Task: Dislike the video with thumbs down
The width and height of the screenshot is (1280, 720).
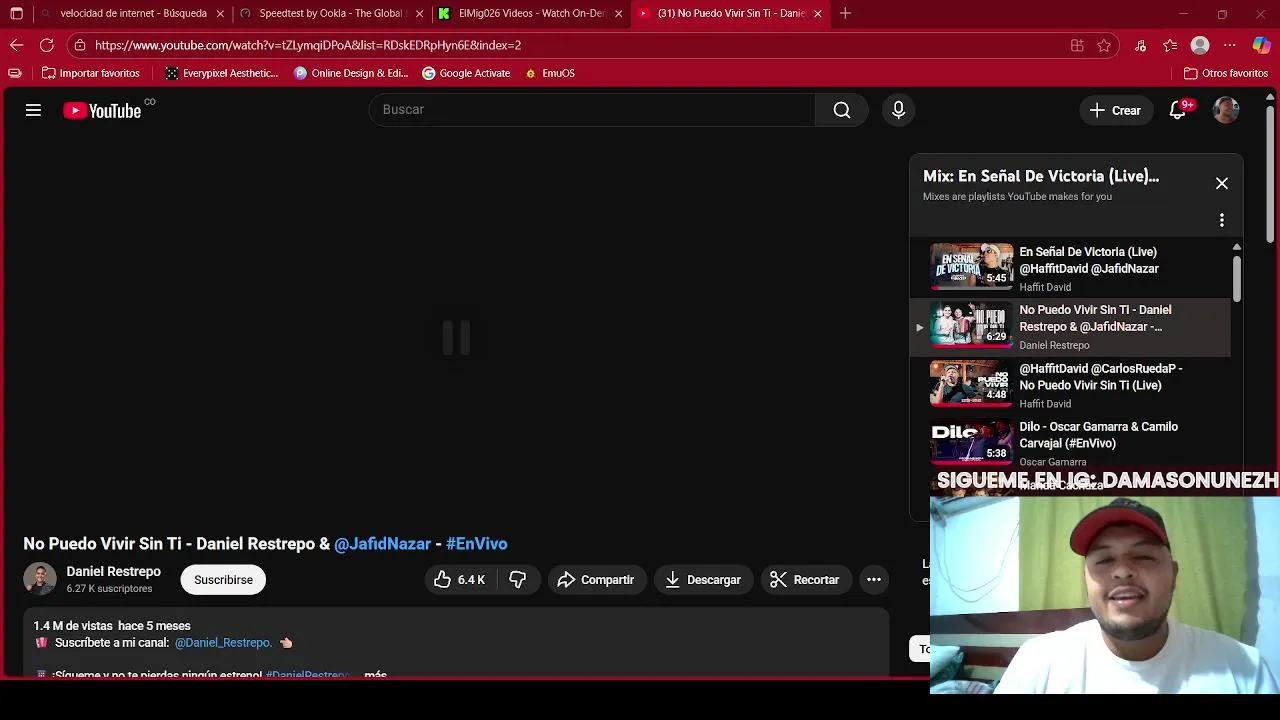Action: [x=517, y=580]
